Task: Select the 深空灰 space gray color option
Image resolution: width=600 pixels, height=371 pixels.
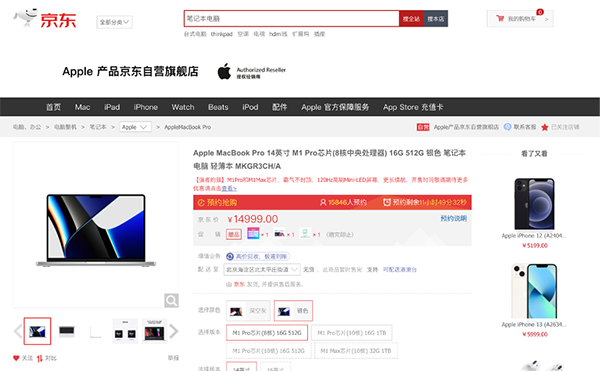Action: [248, 311]
